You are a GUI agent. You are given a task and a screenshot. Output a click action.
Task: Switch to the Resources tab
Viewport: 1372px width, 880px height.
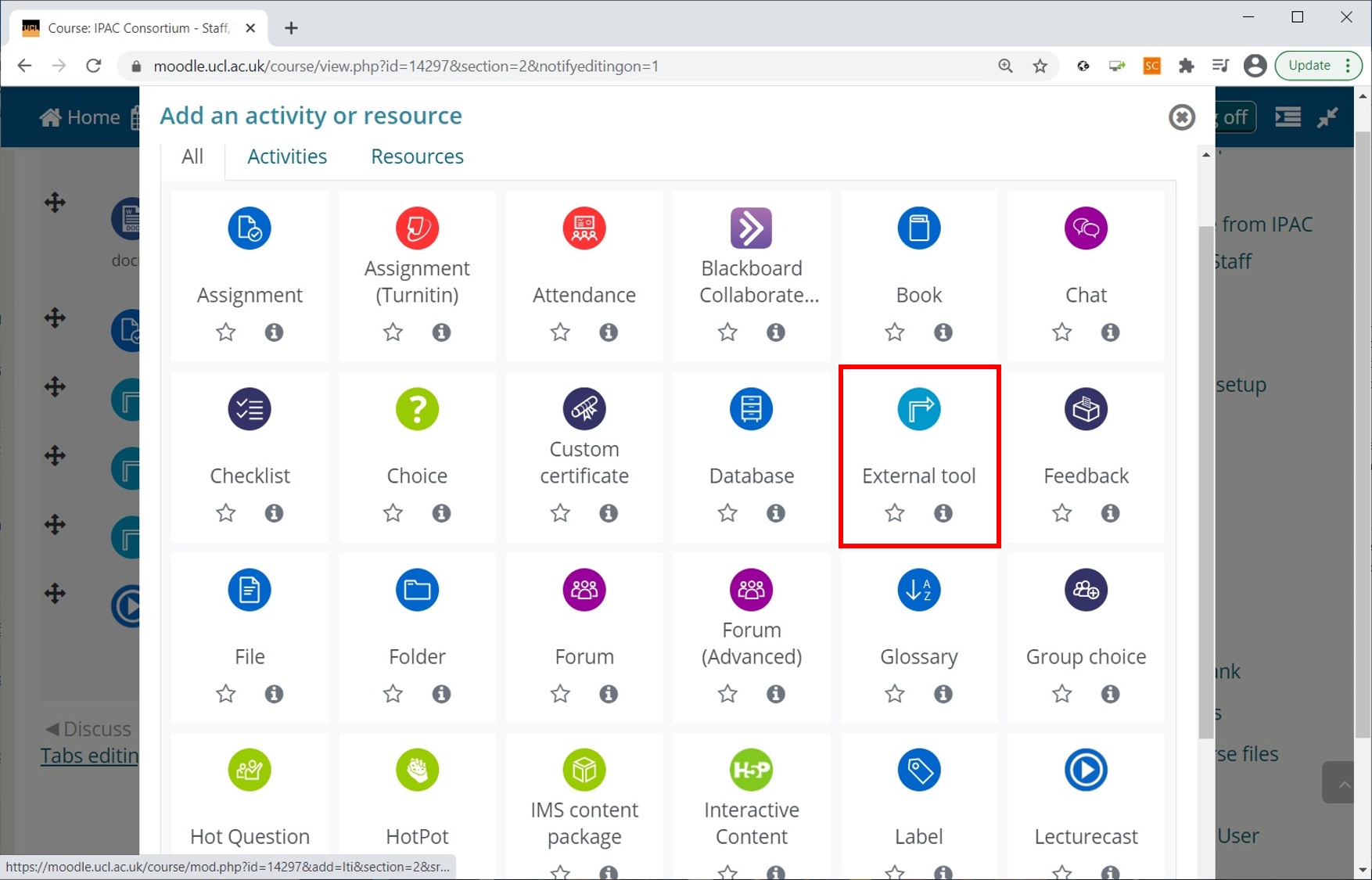[417, 156]
